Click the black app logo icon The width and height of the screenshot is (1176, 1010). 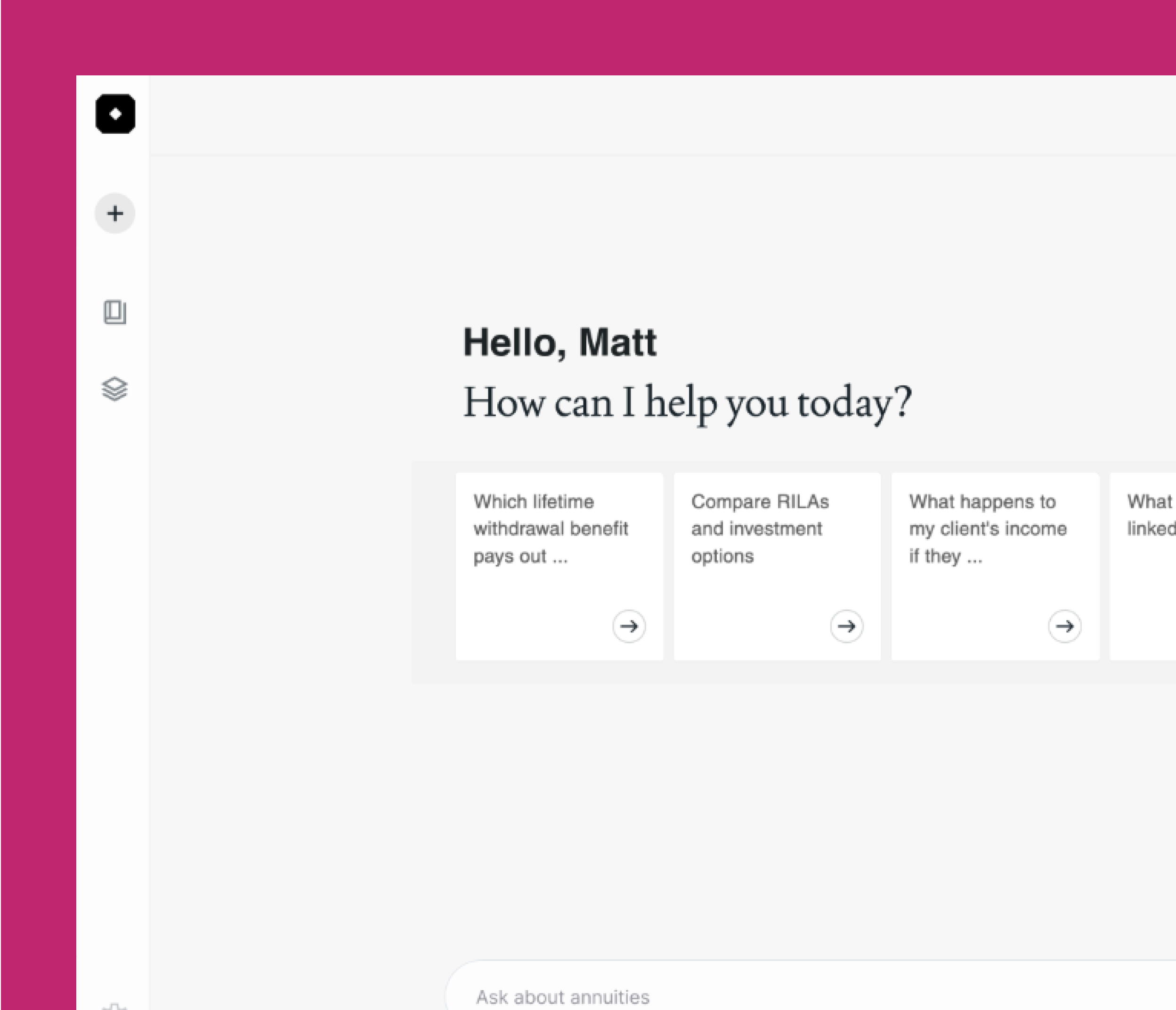(115, 114)
